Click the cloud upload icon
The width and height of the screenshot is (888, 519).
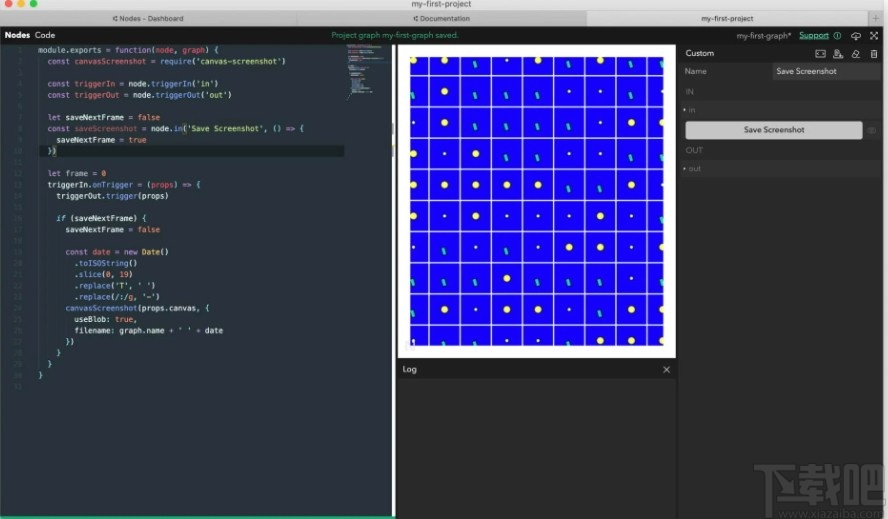click(856, 36)
